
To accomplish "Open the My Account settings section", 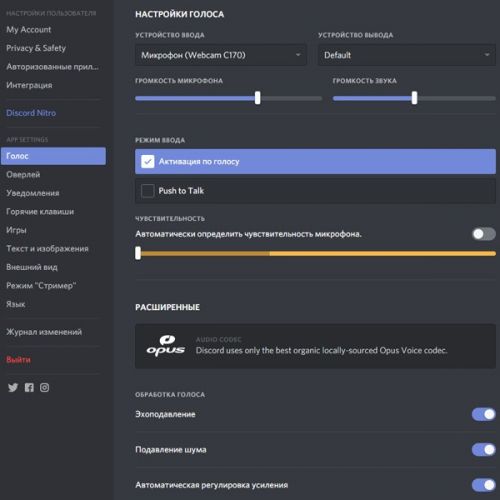I will point(29,30).
